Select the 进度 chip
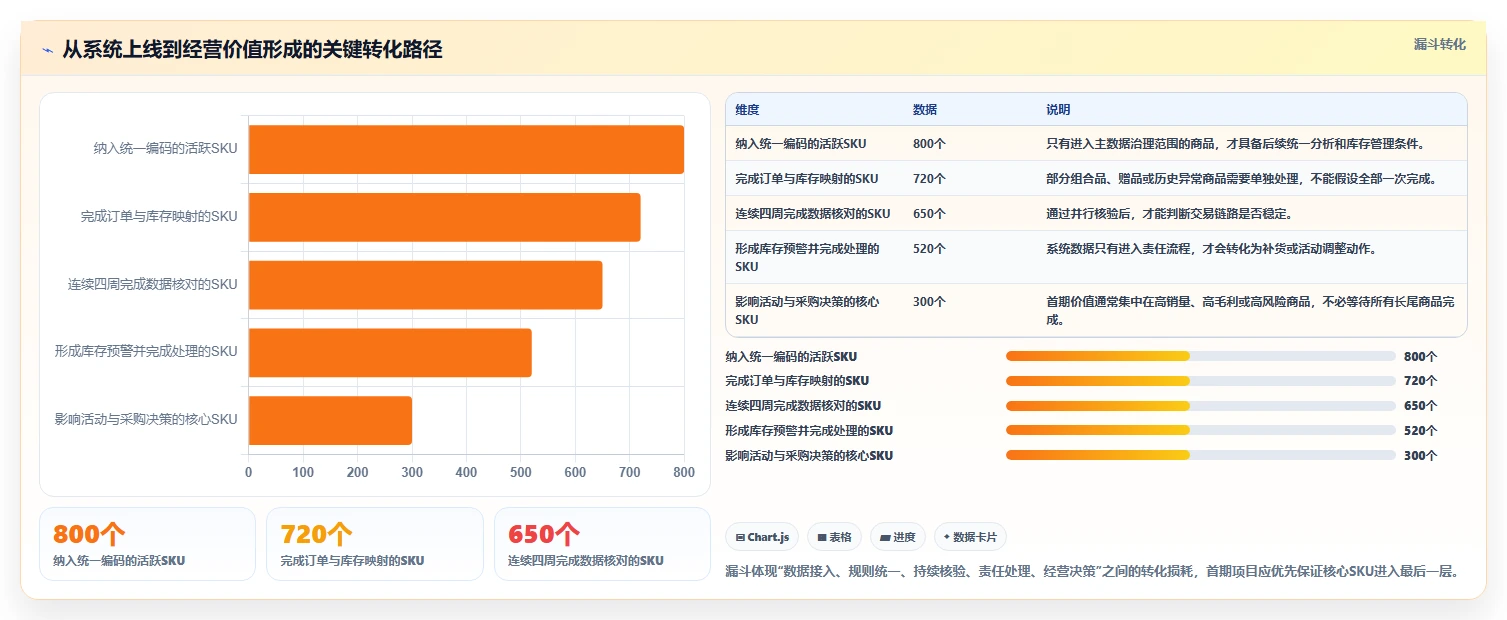The height and width of the screenshot is (620, 1507). coord(898,537)
